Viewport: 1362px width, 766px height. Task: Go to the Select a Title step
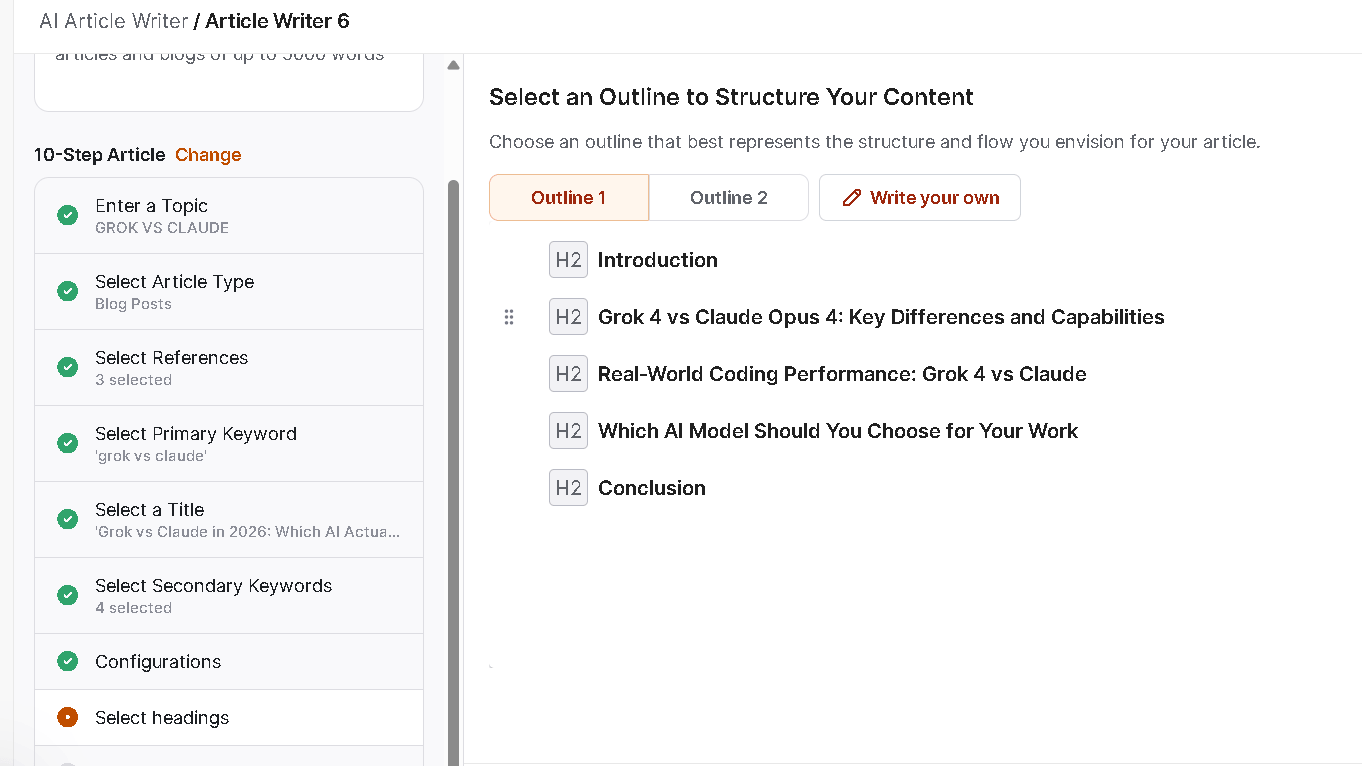click(x=229, y=520)
